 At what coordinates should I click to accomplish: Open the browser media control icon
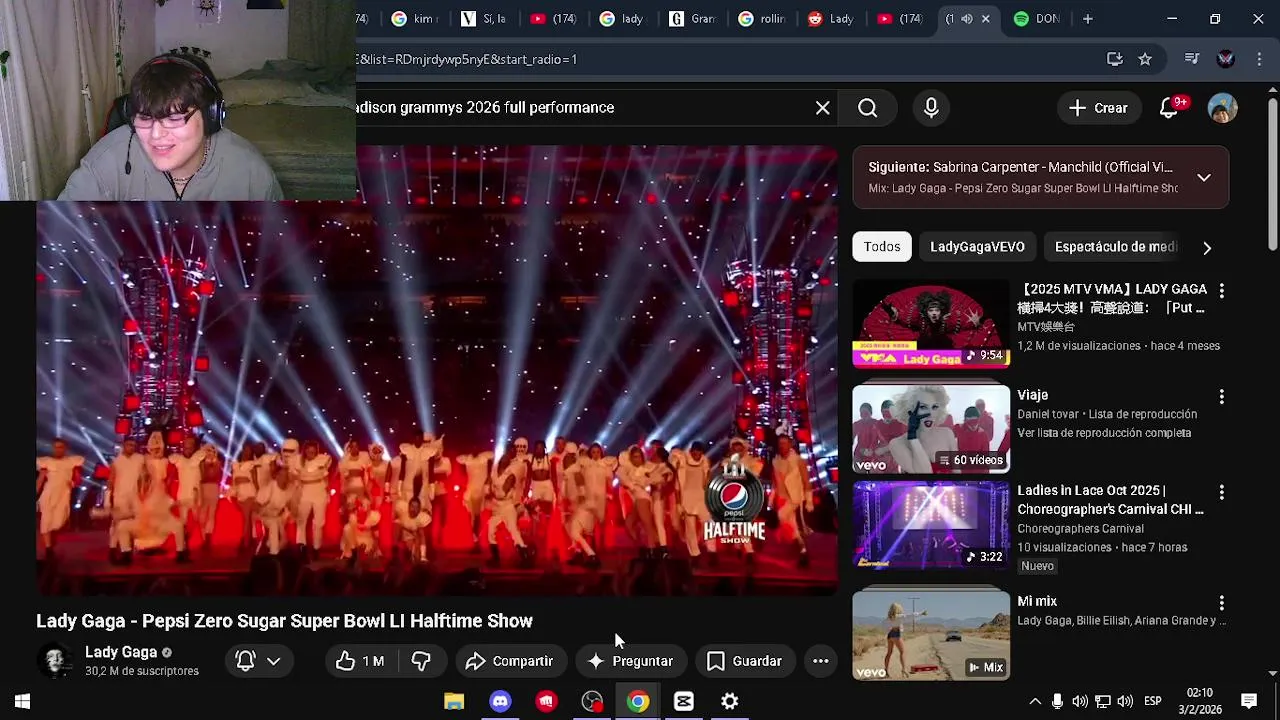click(x=1191, y=59)
